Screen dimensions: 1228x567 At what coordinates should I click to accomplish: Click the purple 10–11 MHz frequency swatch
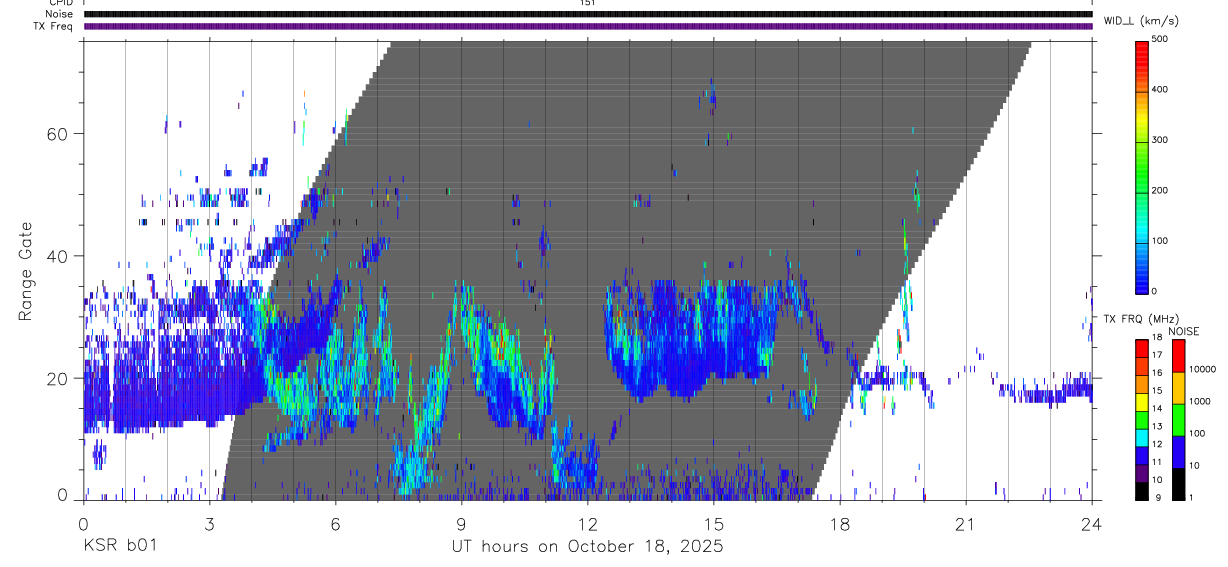1142,473
